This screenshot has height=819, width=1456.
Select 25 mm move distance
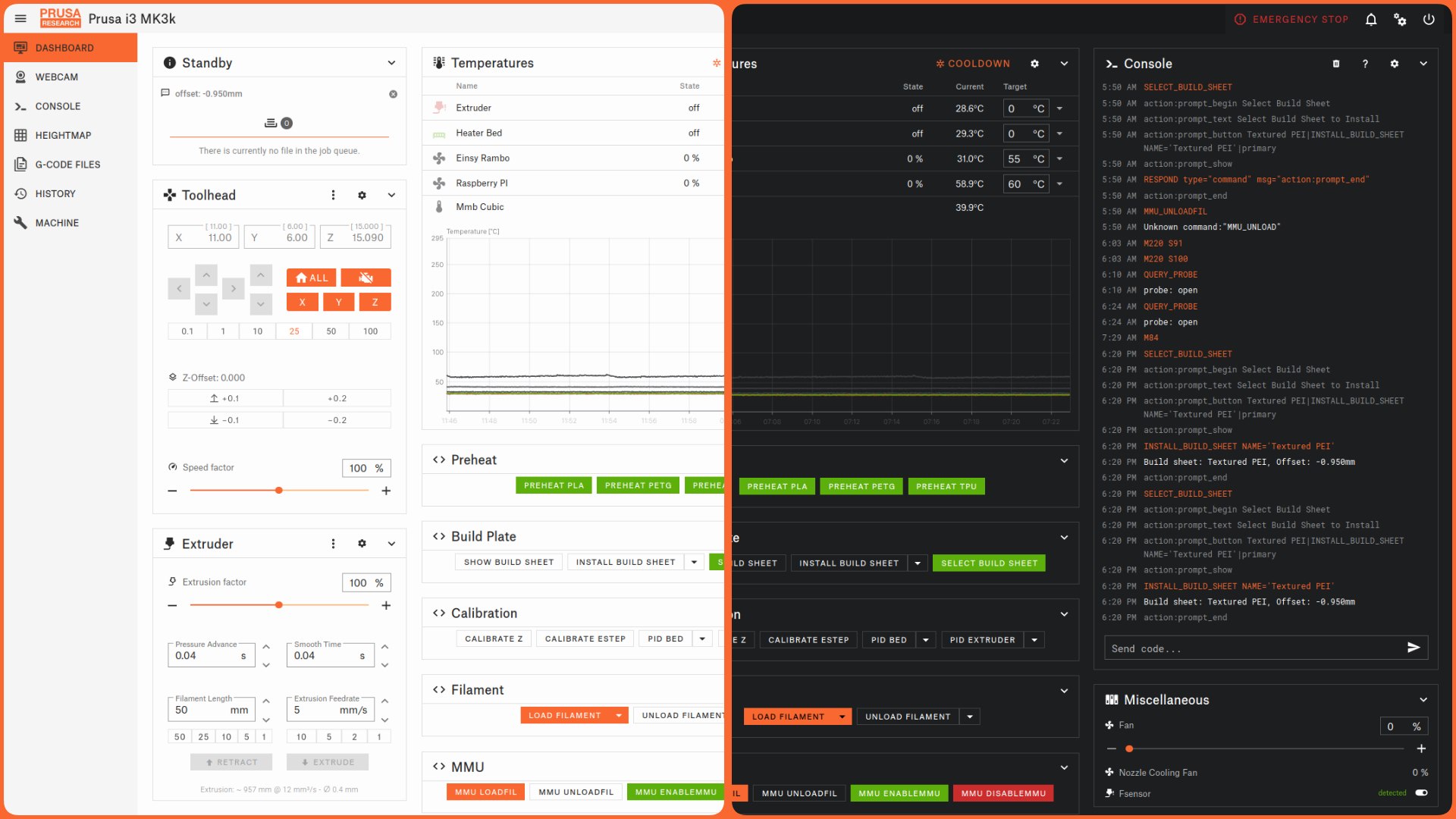(294, 331)
